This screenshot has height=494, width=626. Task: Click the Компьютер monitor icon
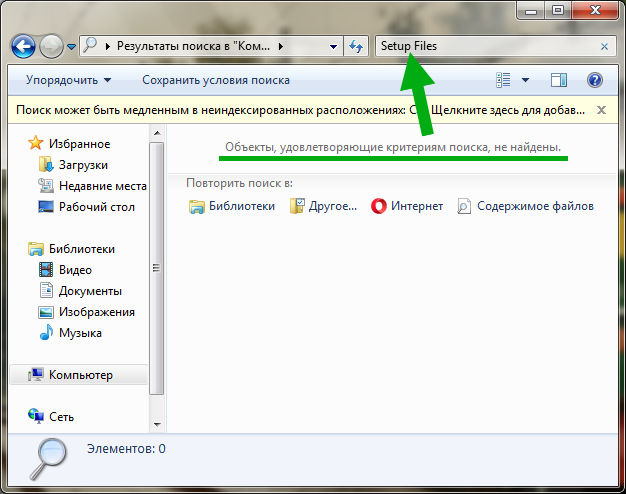(x=36, y=375)
